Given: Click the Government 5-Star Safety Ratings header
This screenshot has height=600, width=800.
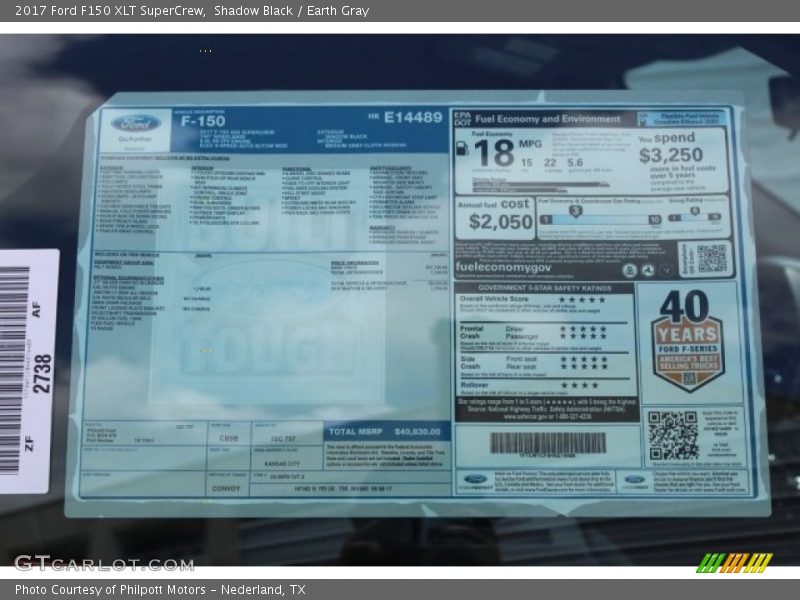Looking at the screenshot, I should [x=544, y=287].
